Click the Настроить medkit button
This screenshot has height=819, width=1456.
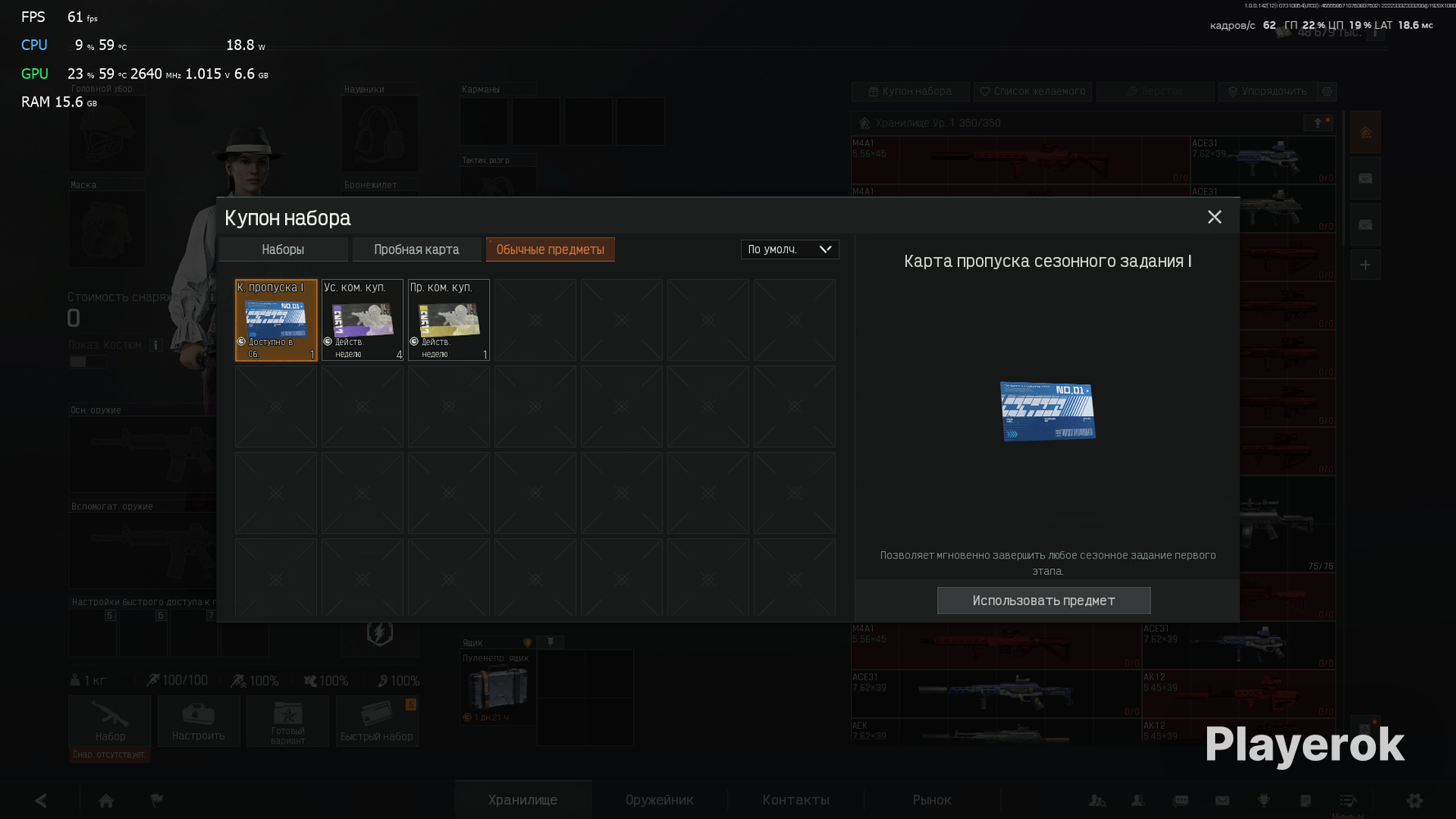[x=198, y=721]
